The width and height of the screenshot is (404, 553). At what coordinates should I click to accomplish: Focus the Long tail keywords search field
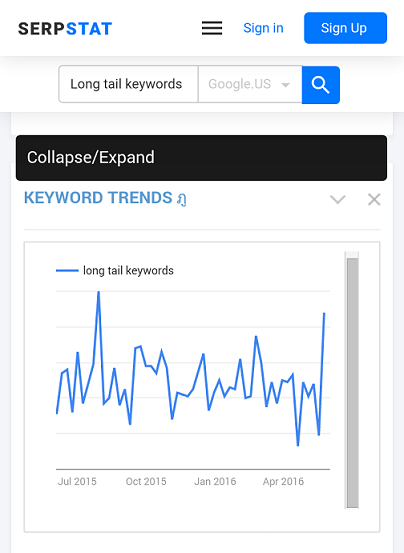128,84
